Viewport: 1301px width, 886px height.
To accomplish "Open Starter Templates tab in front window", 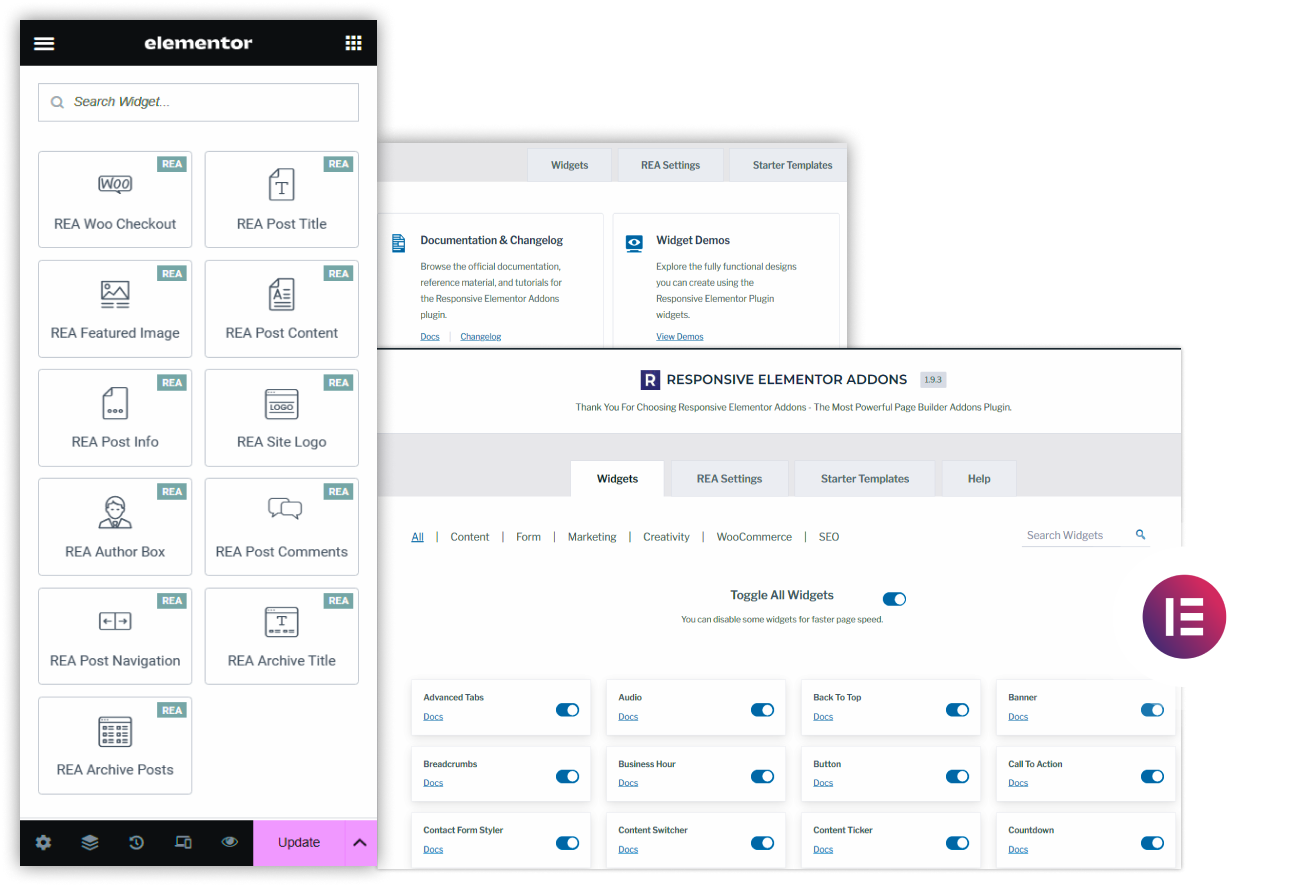I will [865, 479].
